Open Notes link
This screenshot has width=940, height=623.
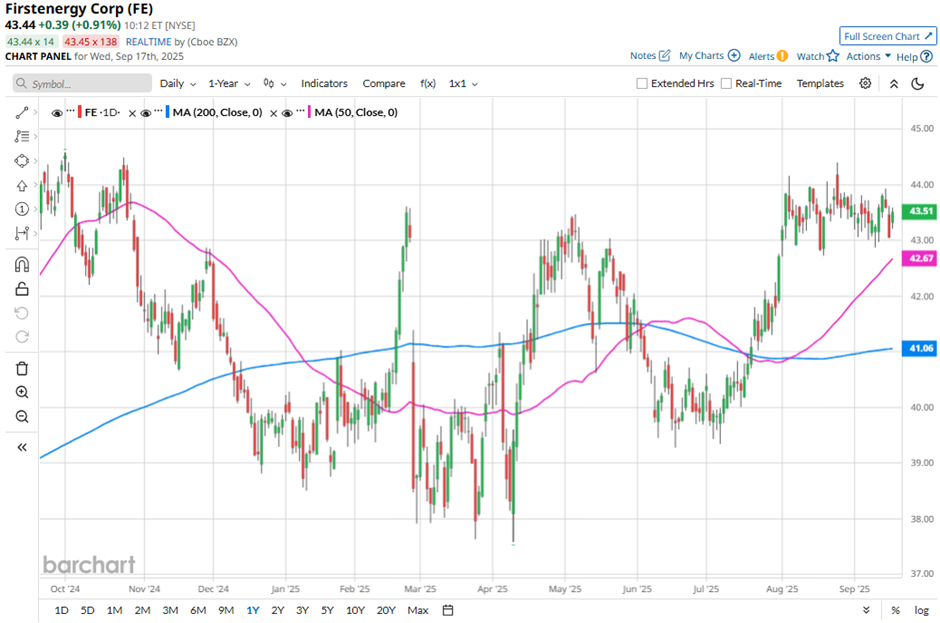click(650, 56)
